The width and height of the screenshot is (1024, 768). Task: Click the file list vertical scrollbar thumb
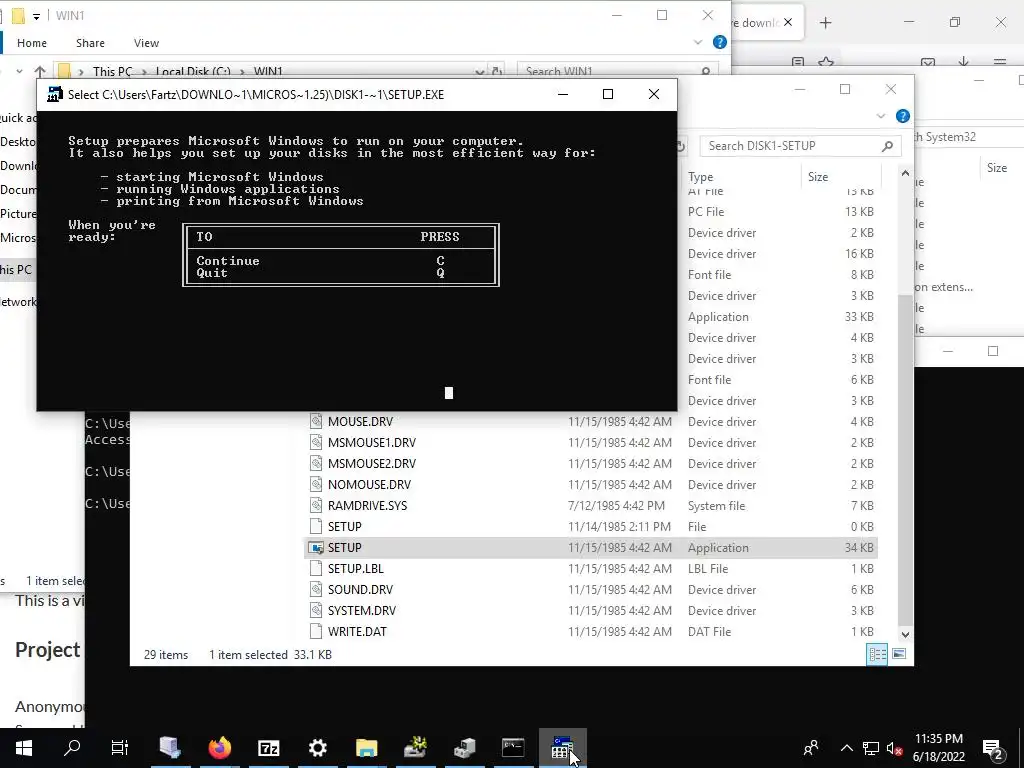(904, 460)
